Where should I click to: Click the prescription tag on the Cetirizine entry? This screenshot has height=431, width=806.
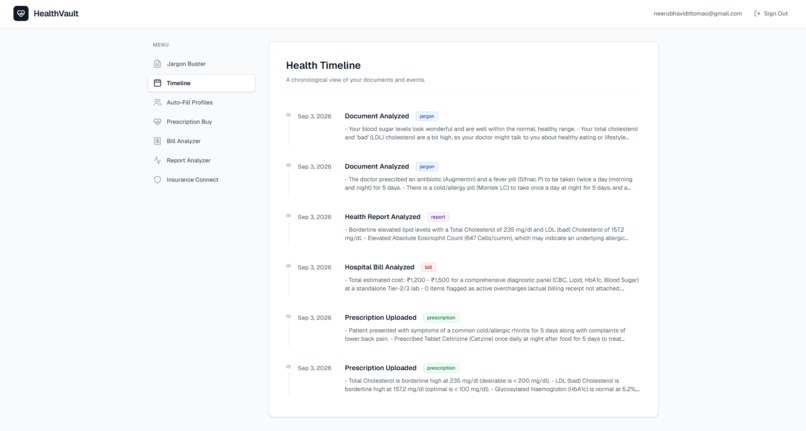(x=441, y=318)
